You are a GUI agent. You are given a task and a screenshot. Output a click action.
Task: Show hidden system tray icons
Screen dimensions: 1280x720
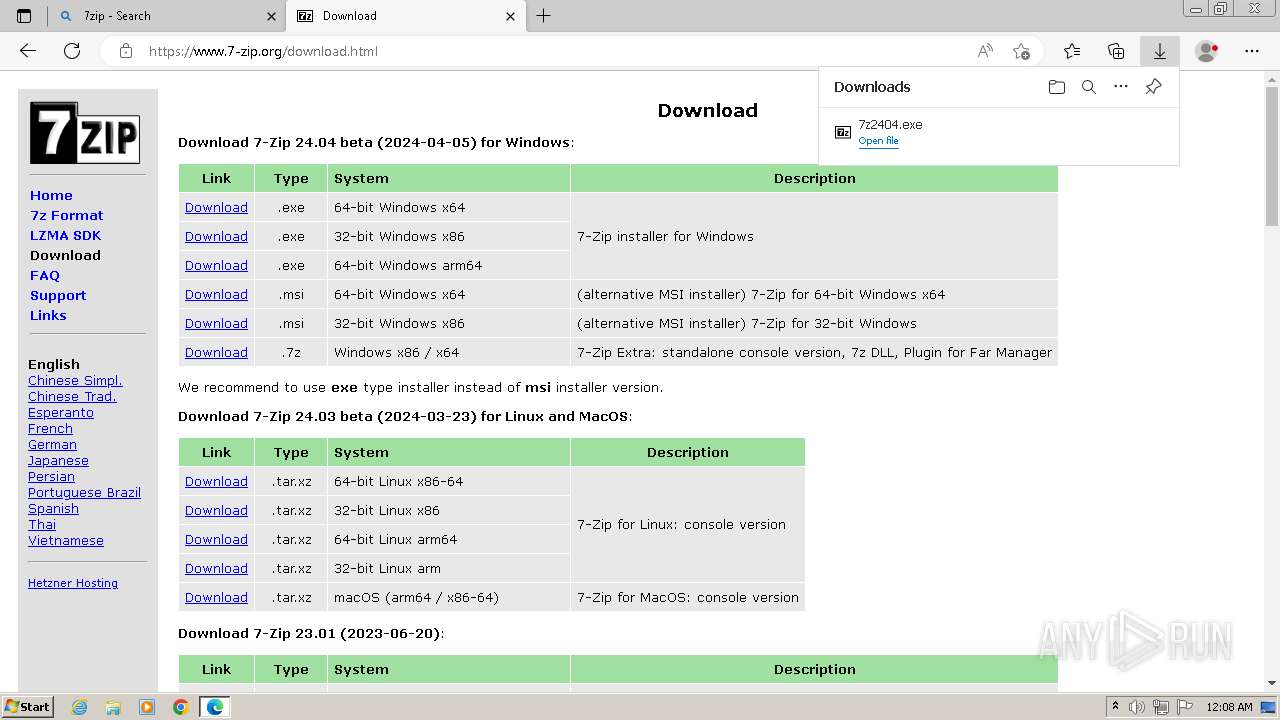point(1115,707)
